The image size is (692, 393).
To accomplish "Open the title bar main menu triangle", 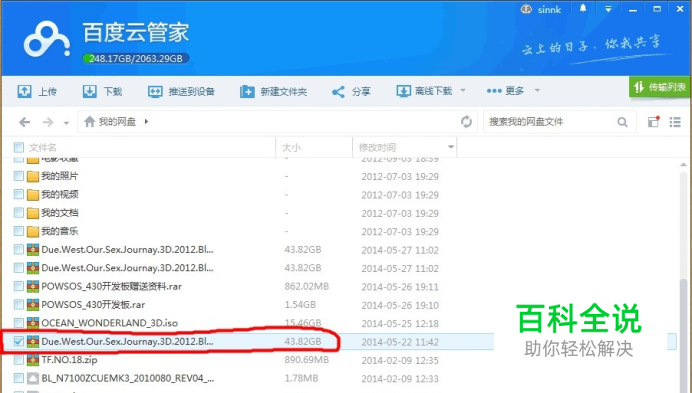I will coord(608,9).
